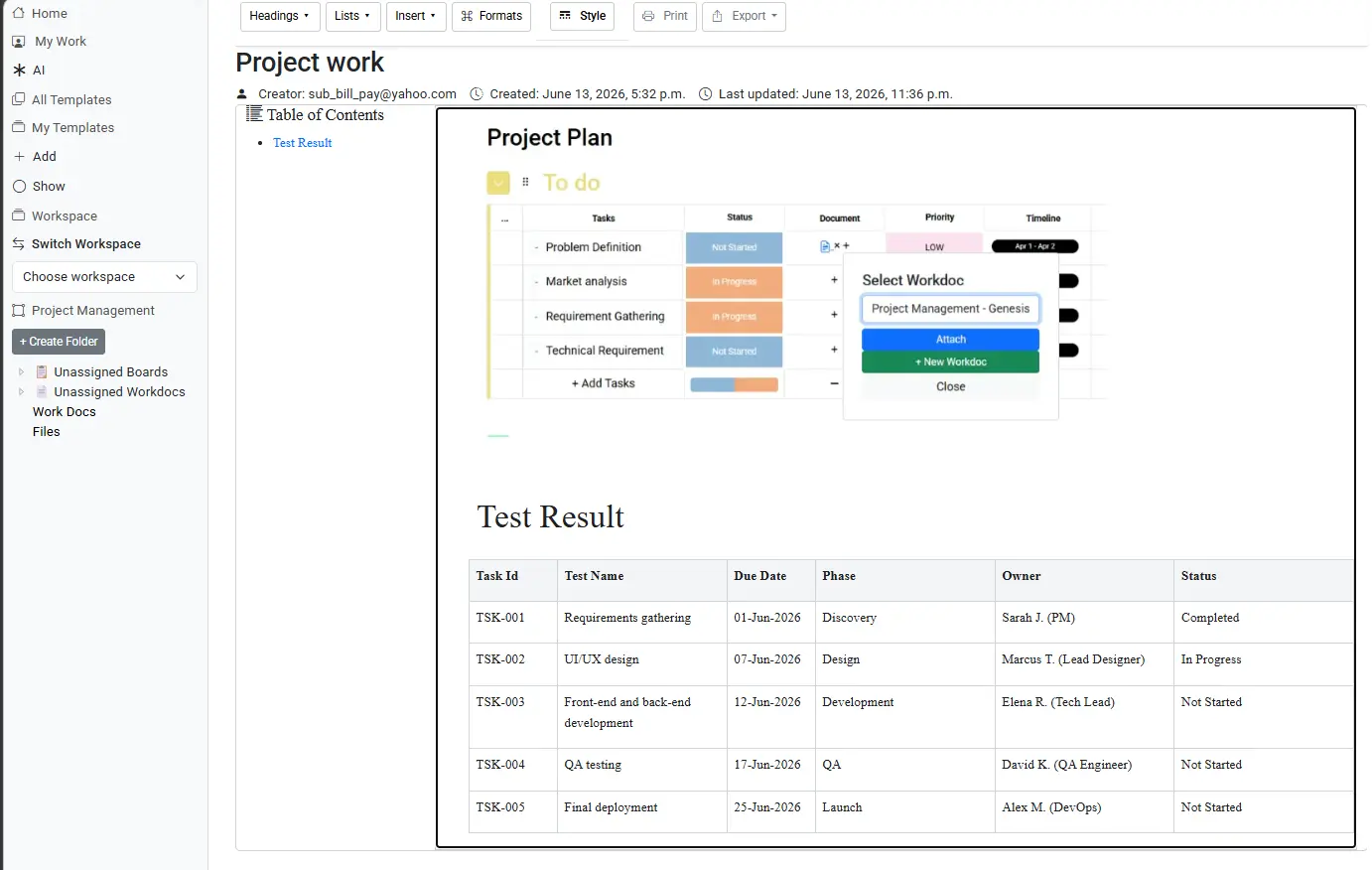Click the Create Folder button
1372x870 pixels.
59,342
